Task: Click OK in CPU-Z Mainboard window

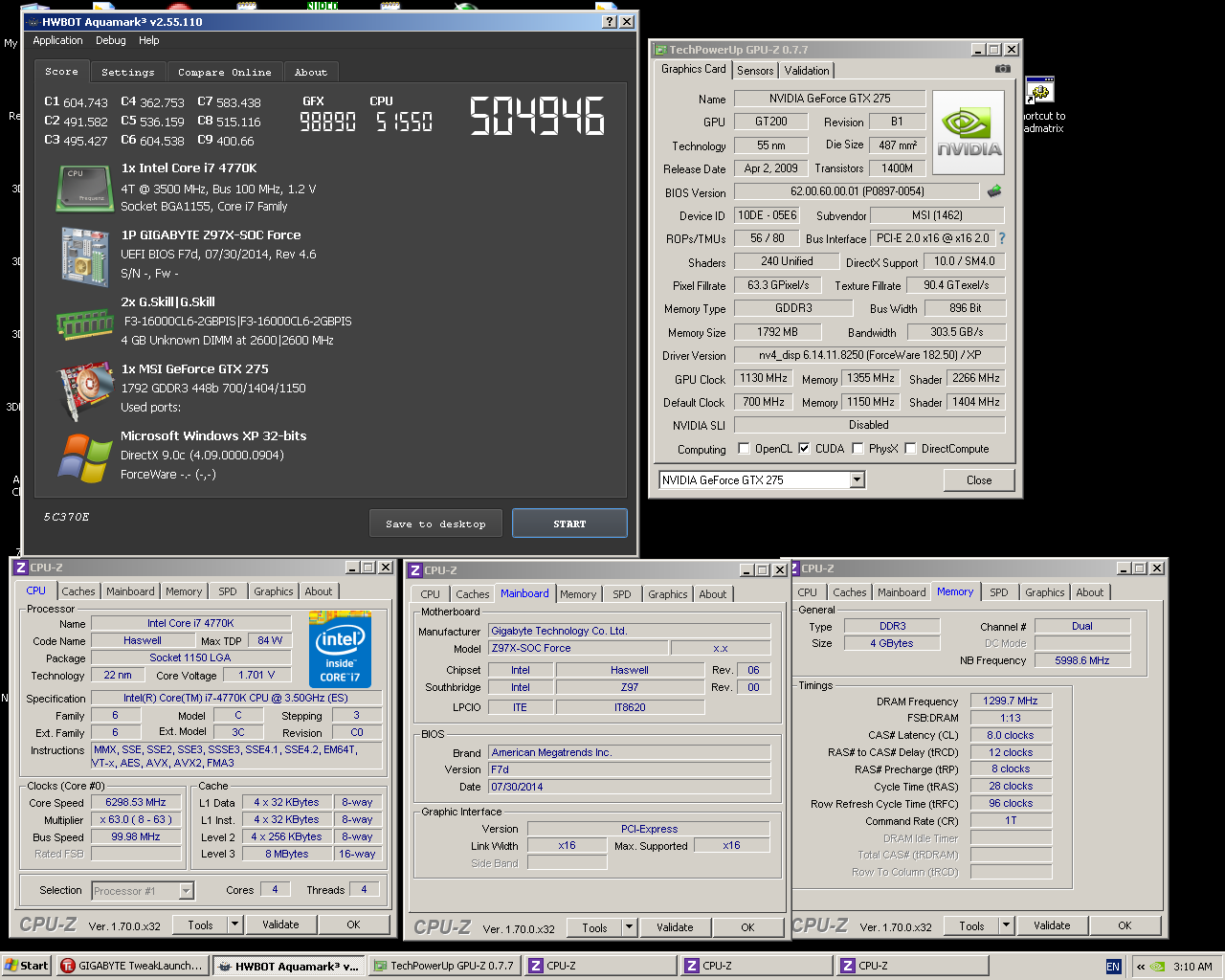Action: [x=747, y=927]
